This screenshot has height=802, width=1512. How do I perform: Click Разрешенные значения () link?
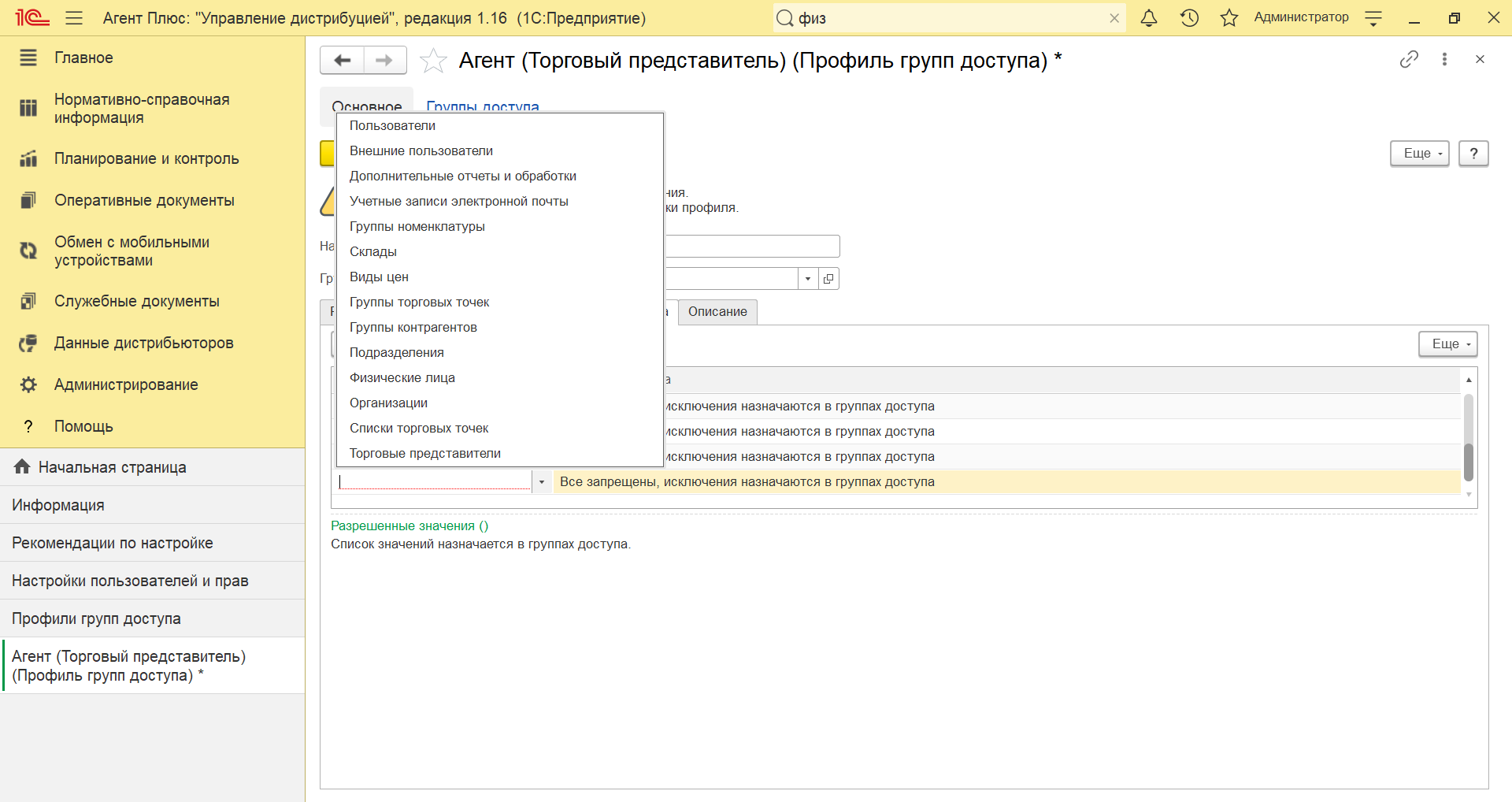[x=409, y=526]
